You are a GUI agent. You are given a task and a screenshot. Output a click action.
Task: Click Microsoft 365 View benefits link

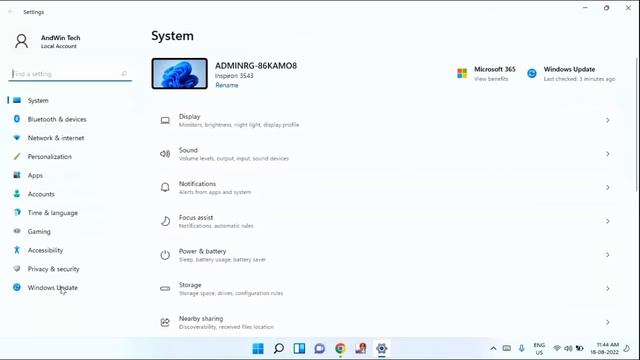pos(491,79)
